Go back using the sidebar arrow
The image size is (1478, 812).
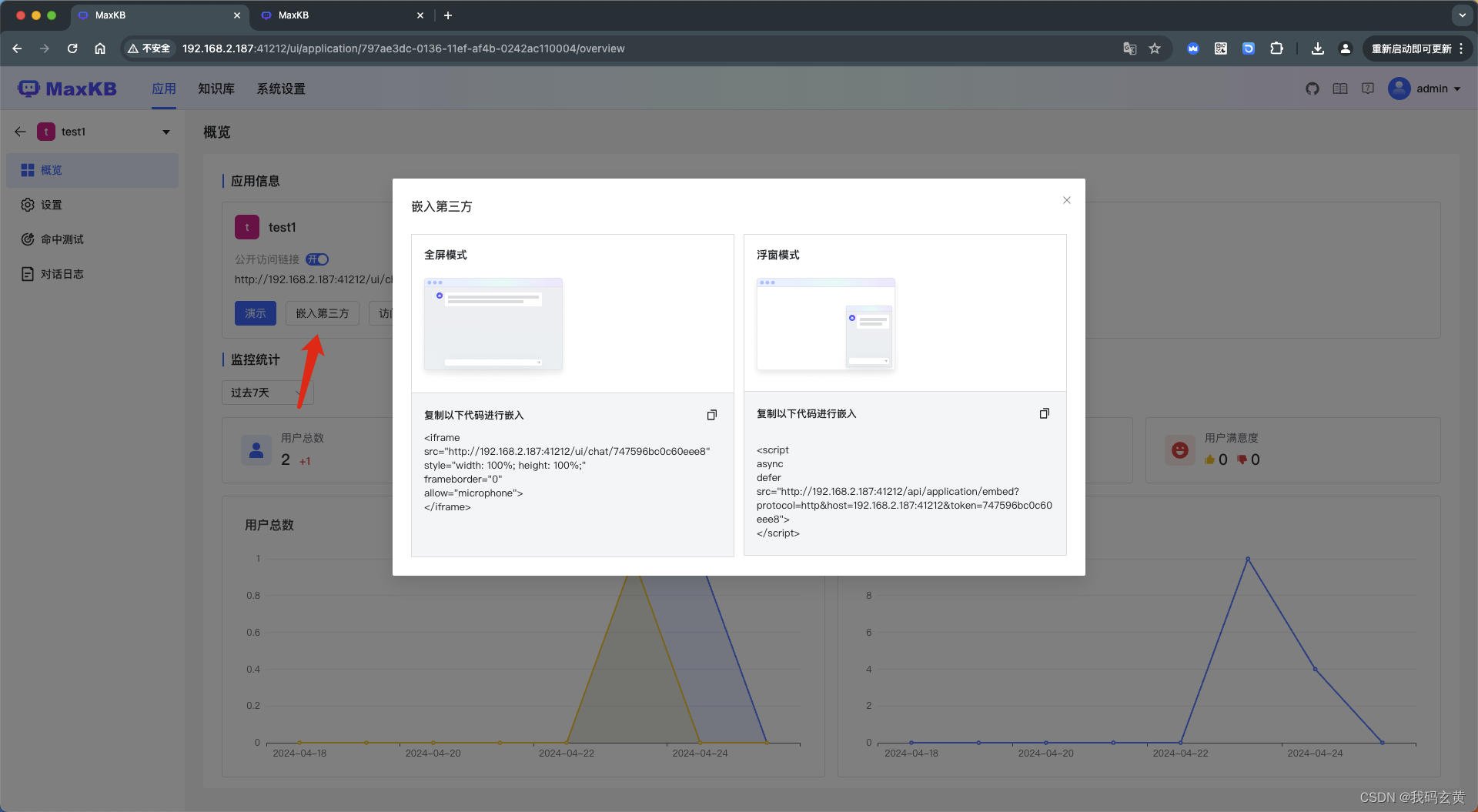(x=20, y=132)
